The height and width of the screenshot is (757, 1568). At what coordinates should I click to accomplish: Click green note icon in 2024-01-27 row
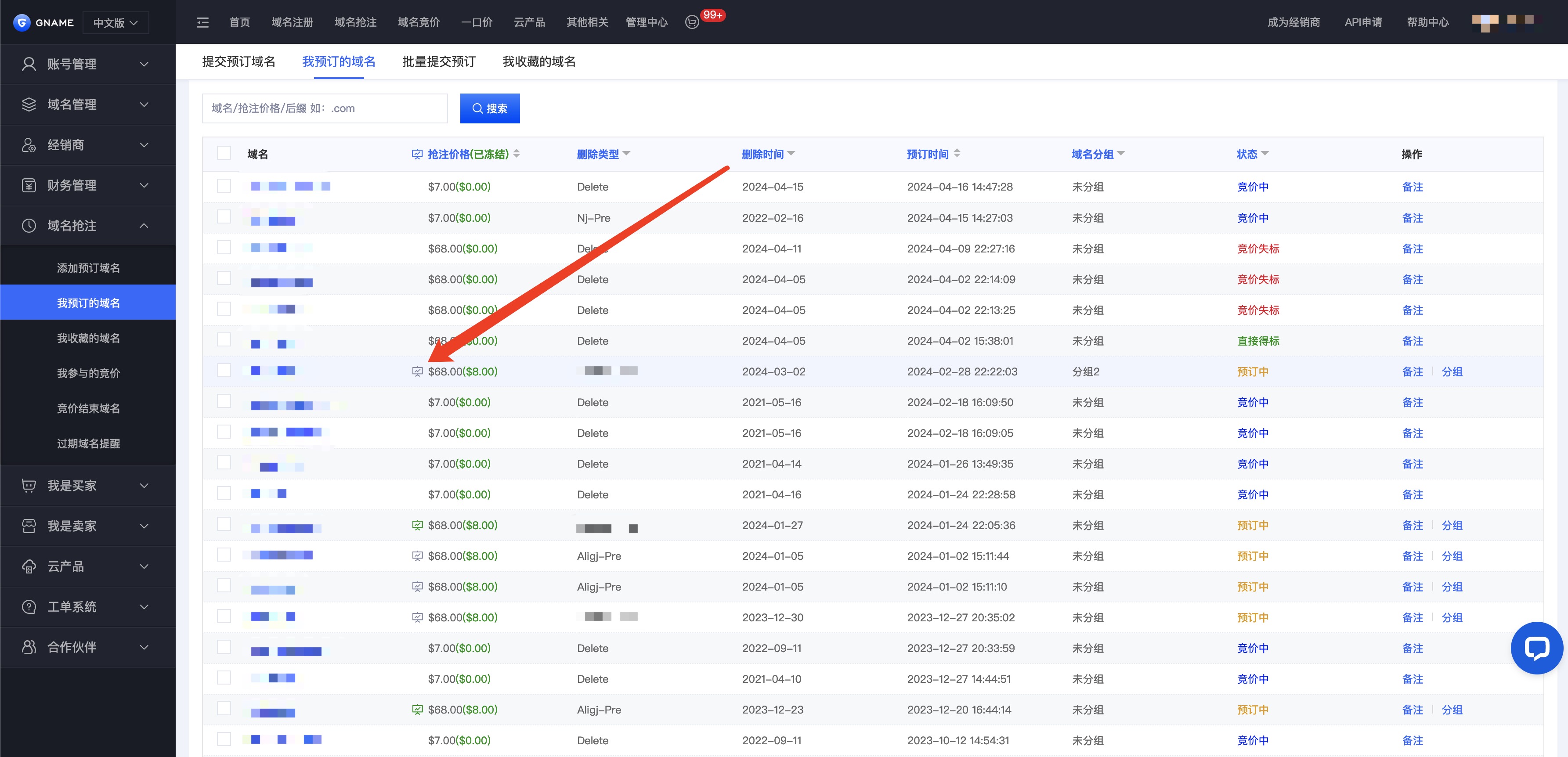point(417,525)
